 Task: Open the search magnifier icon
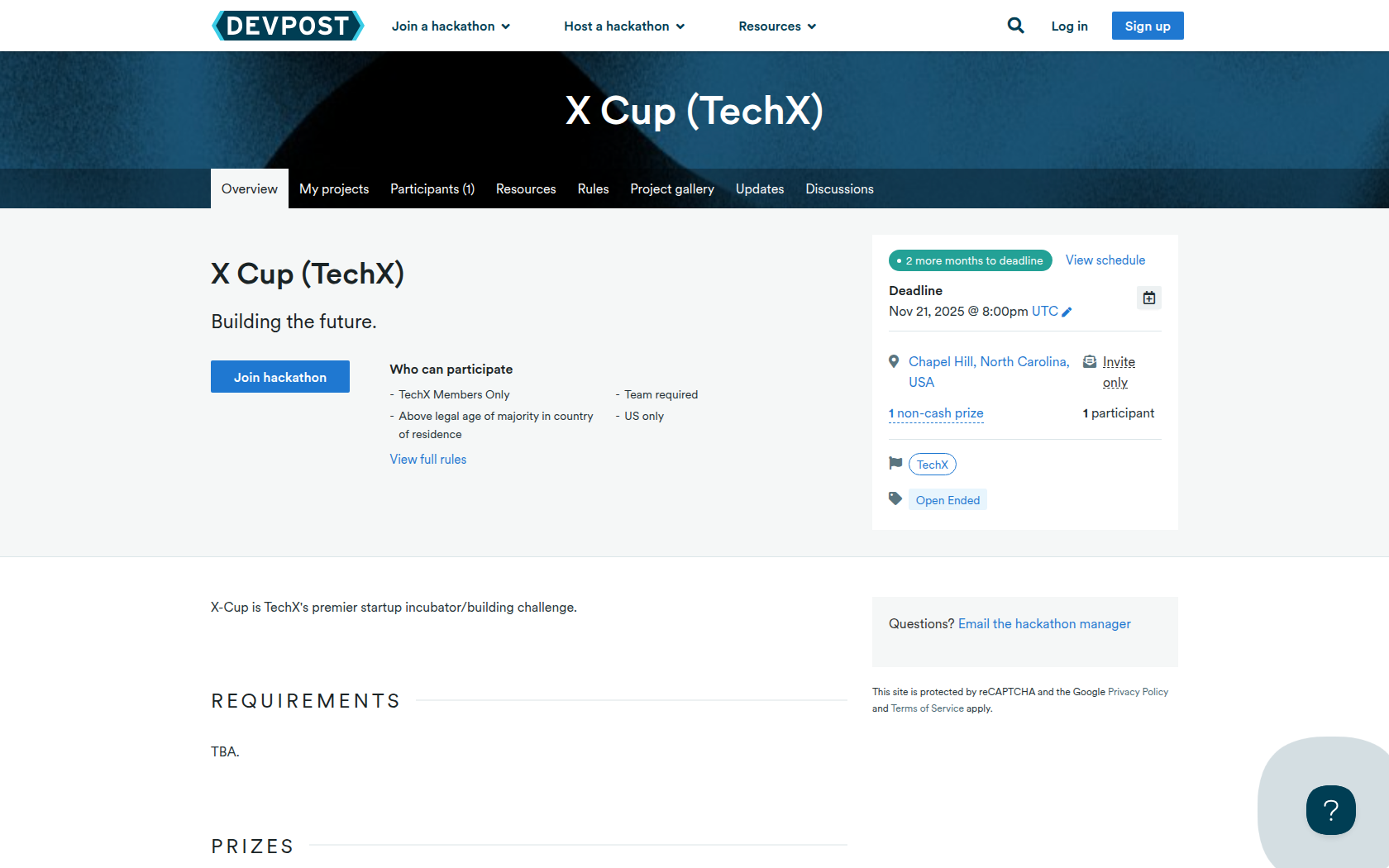tap(1015, 26)
